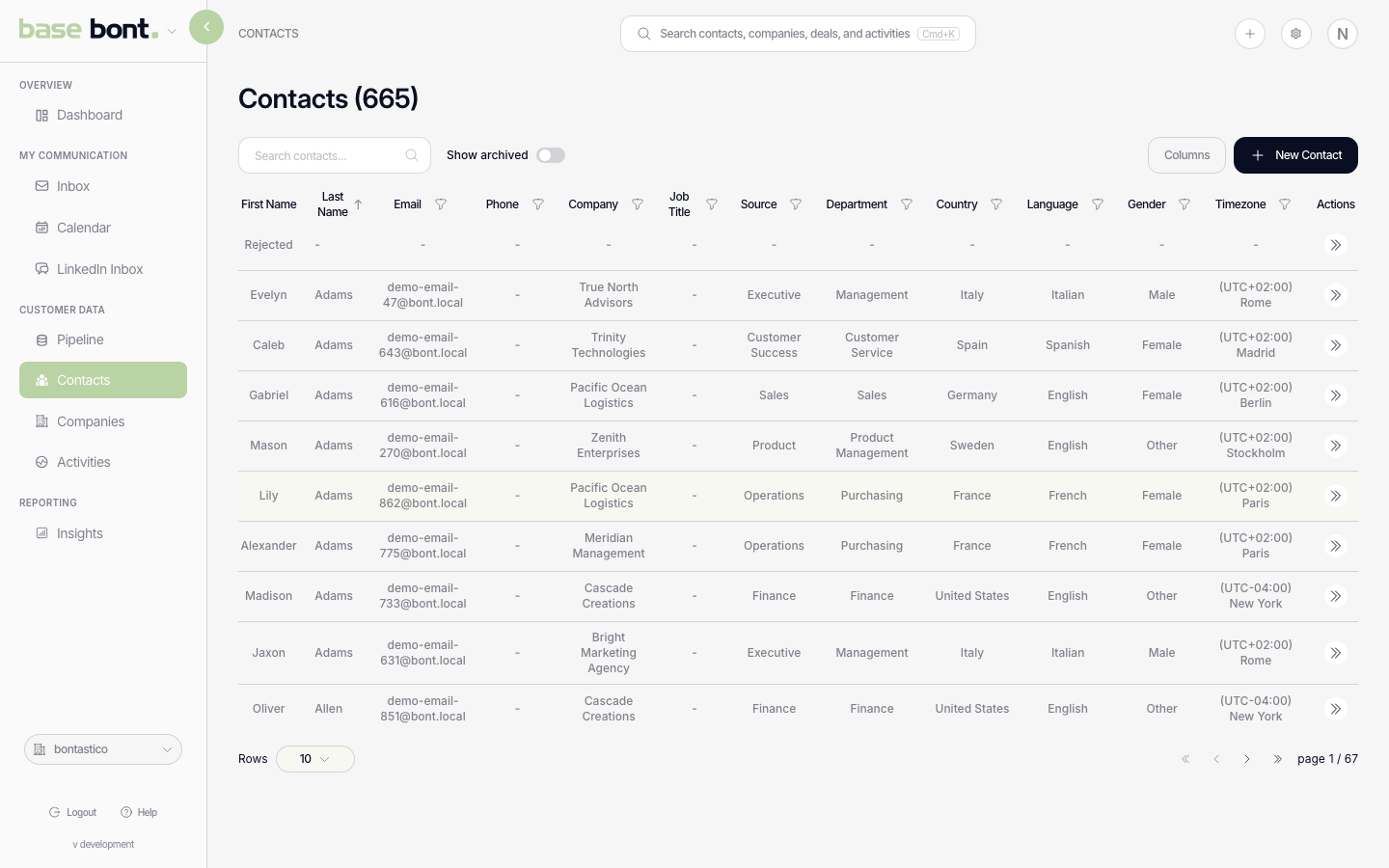The width and height of the screenshot is (1389, 868).
Task: Click the New Contact button
Action: click(x=1295, y=155)
